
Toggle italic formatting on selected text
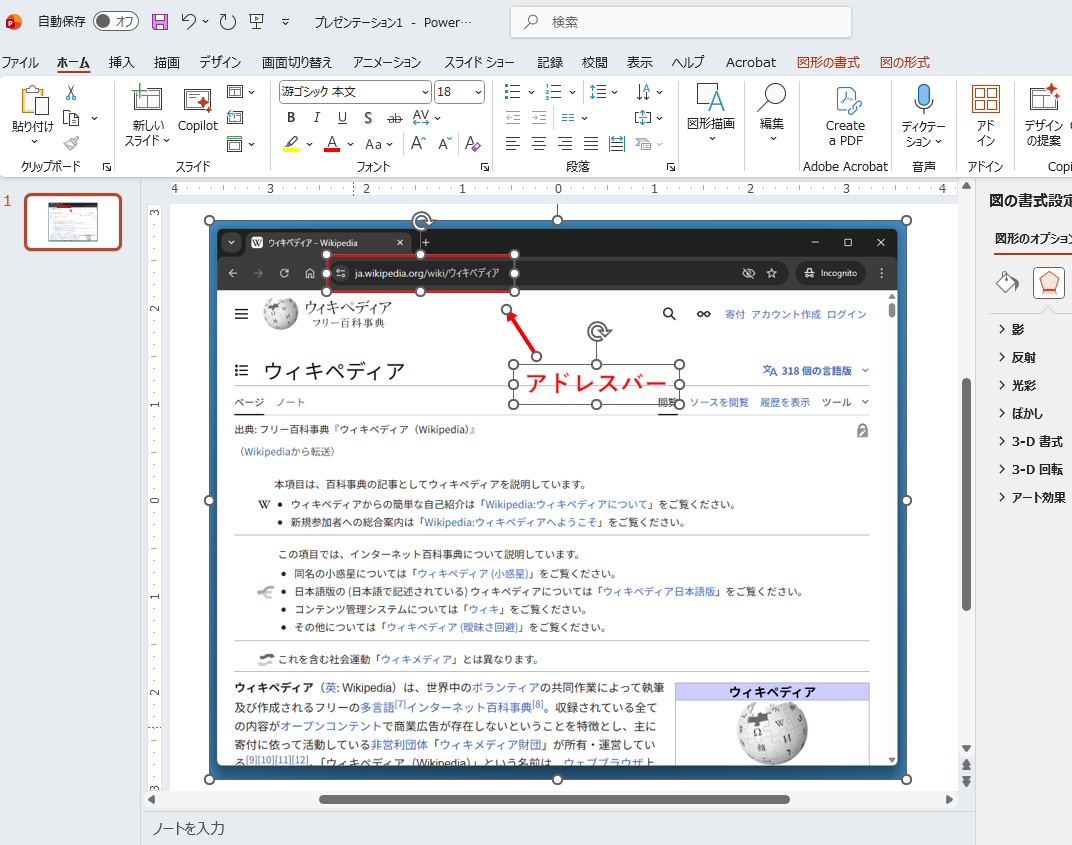[312, 117]
